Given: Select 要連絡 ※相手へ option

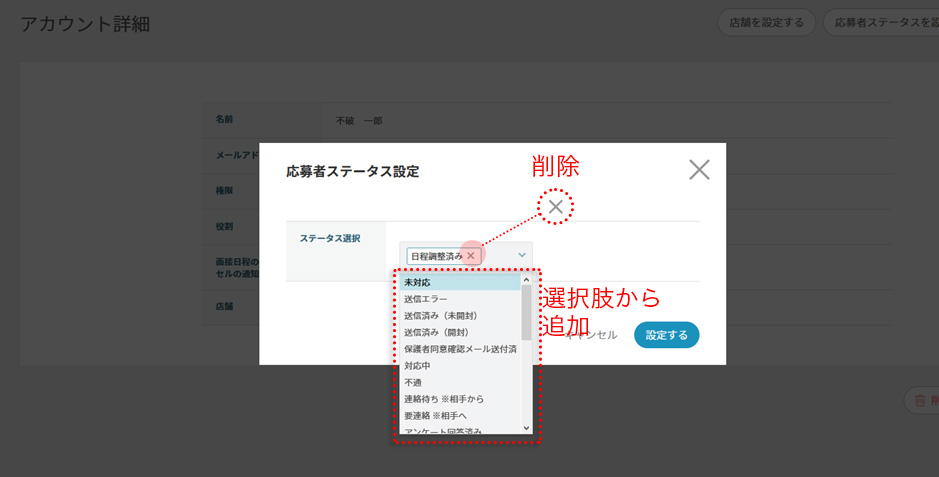Looking at the screenshot, I should [458, 415].
